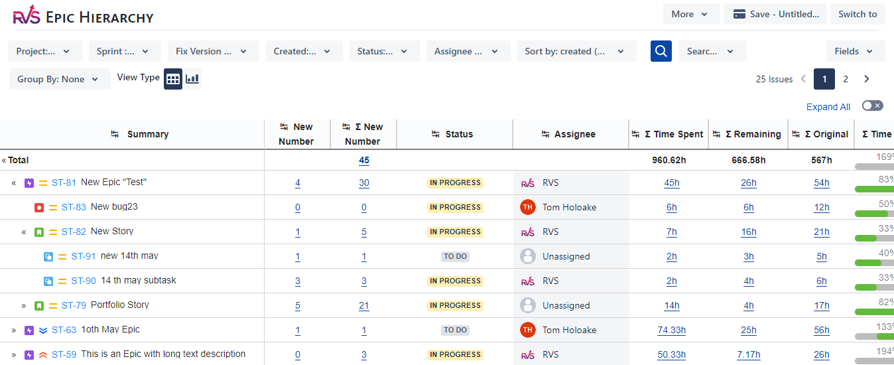Screen dimensions: 894x365
Task: Click the progress bar in ST-81 row
Action: coord(875,189)
